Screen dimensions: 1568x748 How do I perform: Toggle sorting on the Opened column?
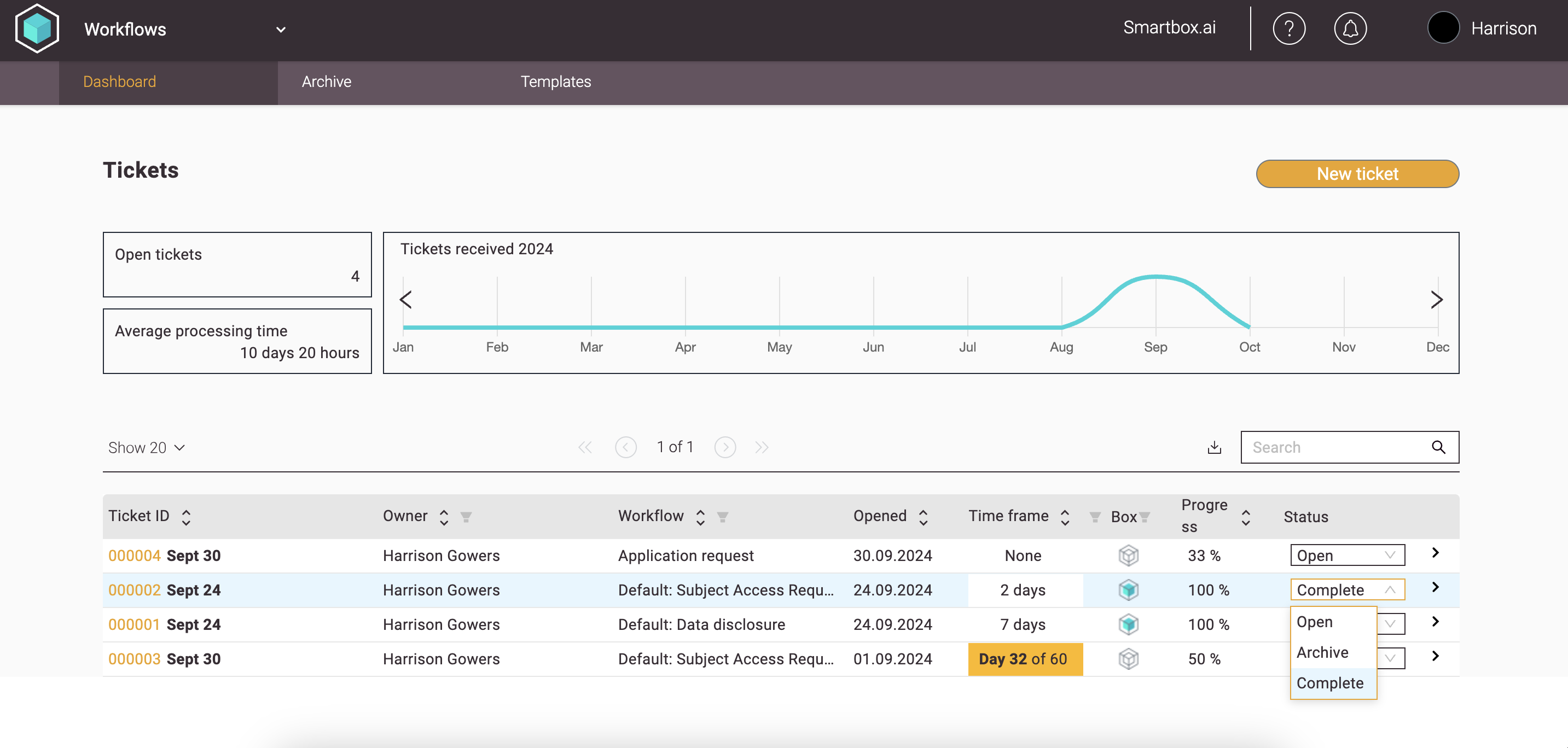coord(924,517)
